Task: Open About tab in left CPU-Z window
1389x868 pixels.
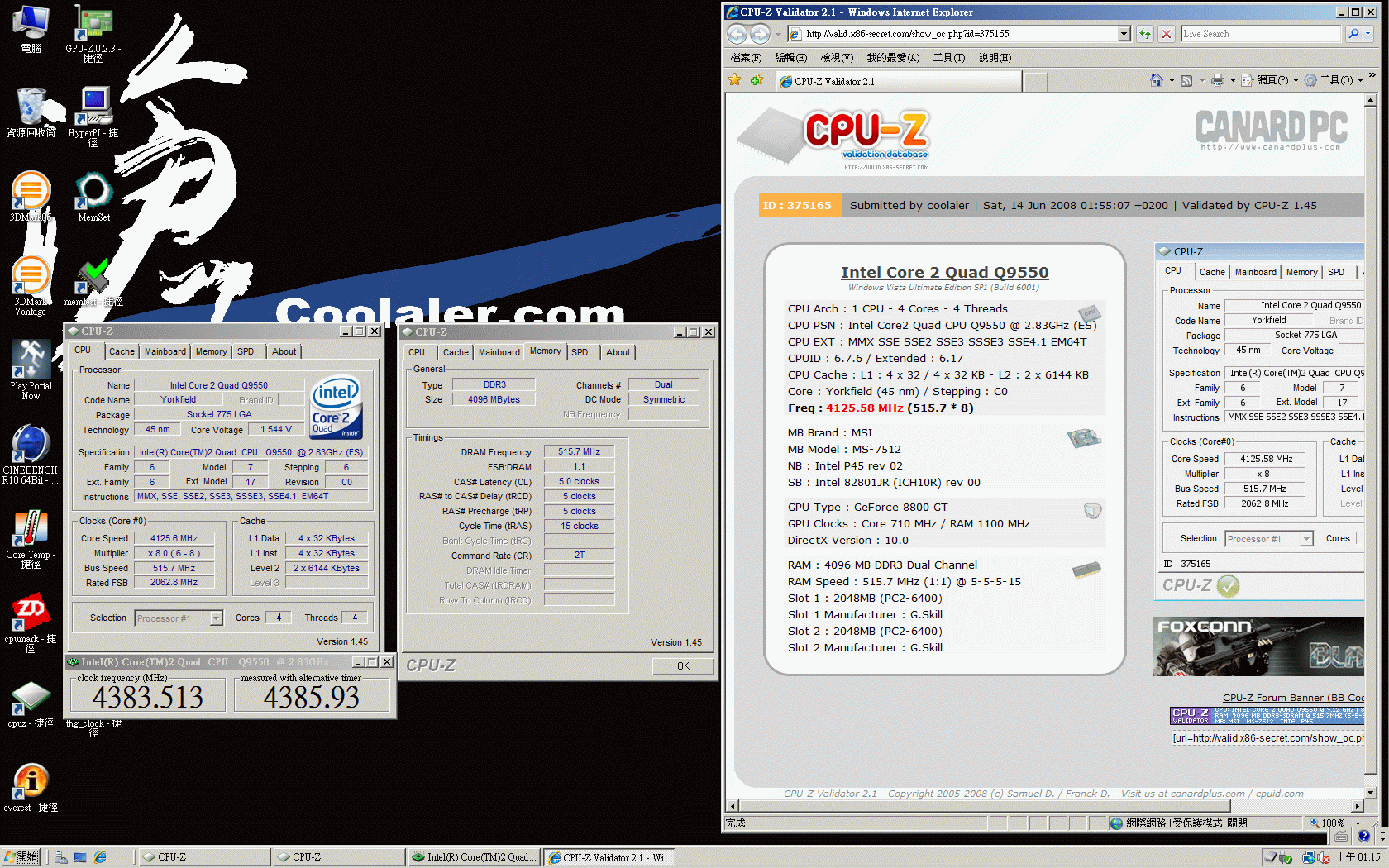Action: [284, 351]
